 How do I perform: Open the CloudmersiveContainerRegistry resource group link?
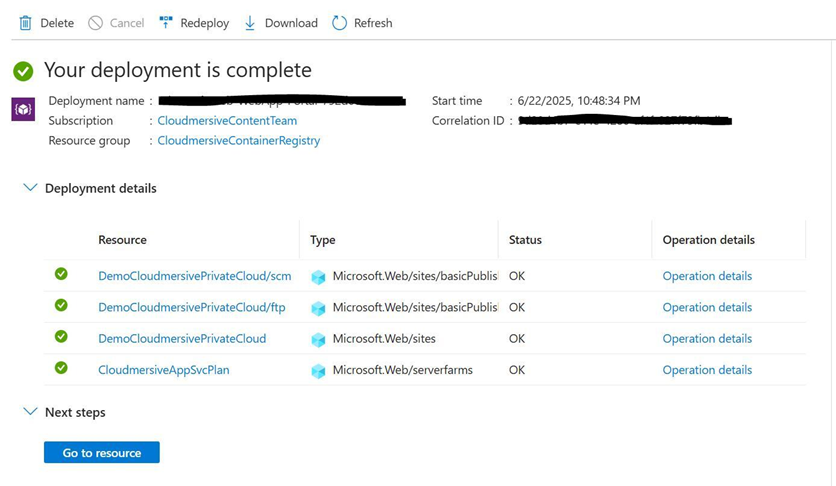click(x=239, y=141)
